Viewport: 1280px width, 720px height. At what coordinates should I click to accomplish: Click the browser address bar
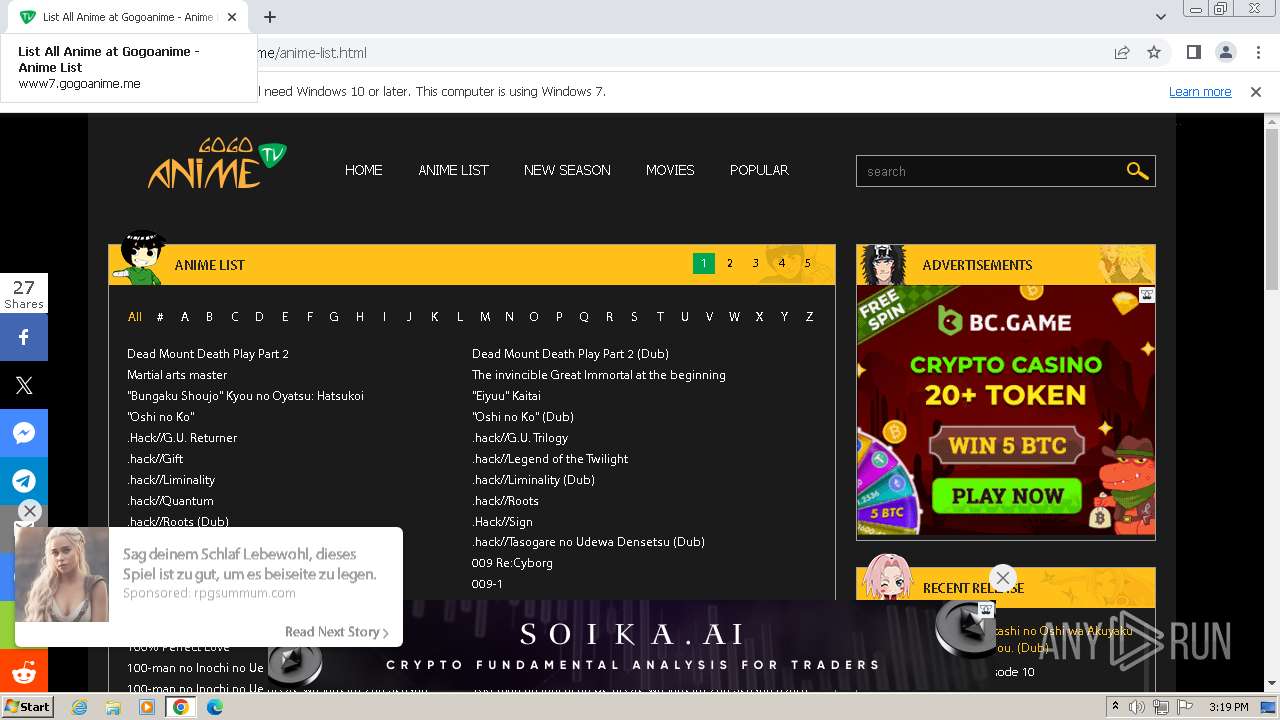click(680, 52)
